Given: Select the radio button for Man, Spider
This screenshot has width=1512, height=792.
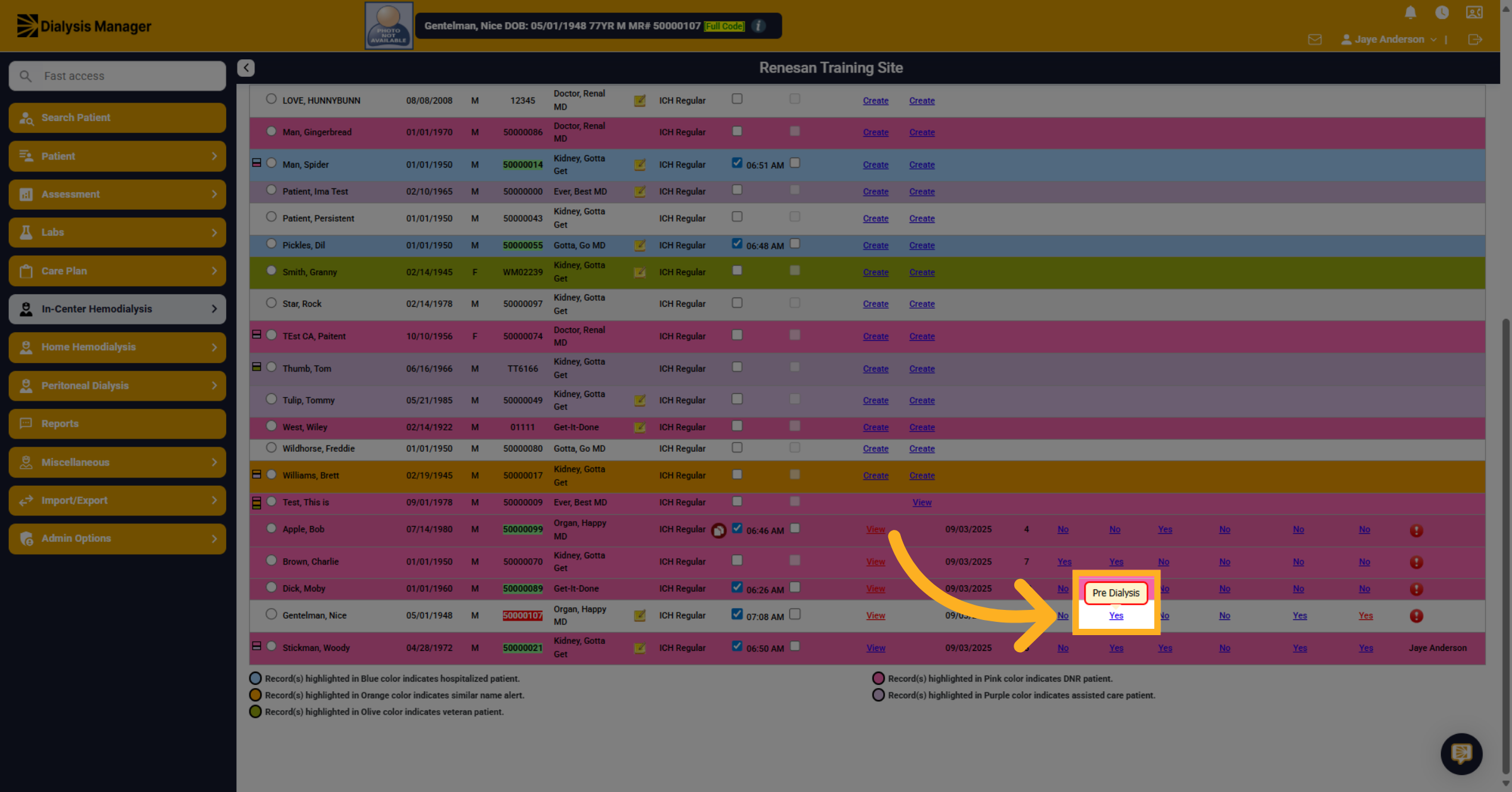Looking at the screenshot, I should 271,163.
